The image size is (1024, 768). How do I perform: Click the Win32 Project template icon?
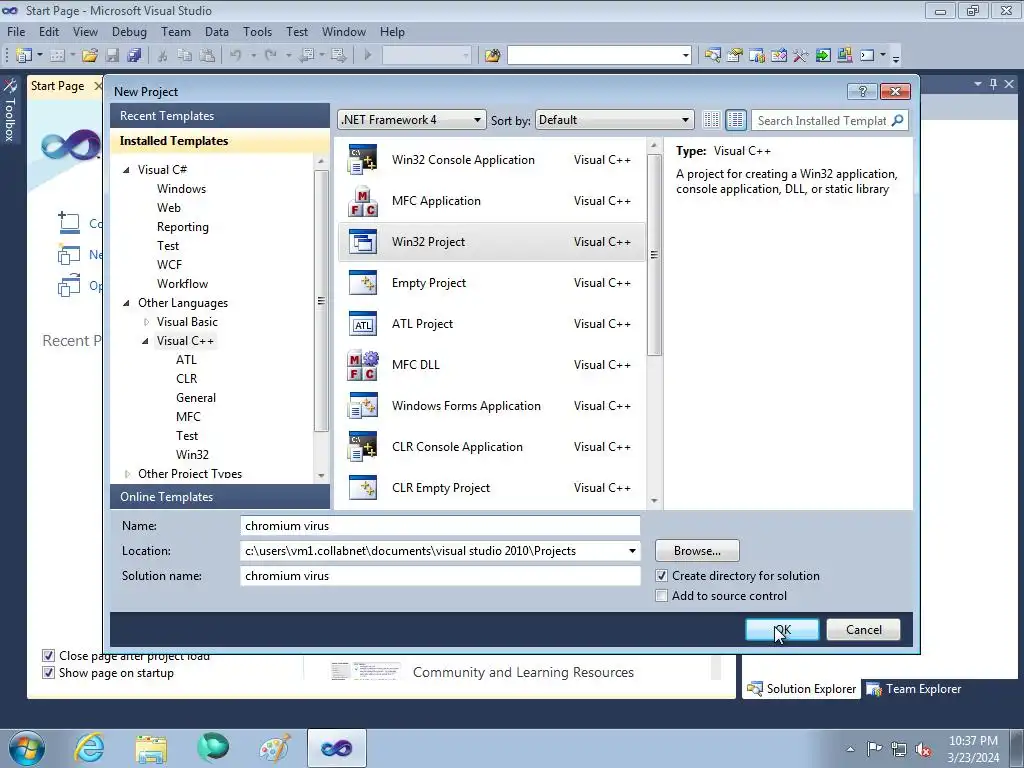click(362, 242)
